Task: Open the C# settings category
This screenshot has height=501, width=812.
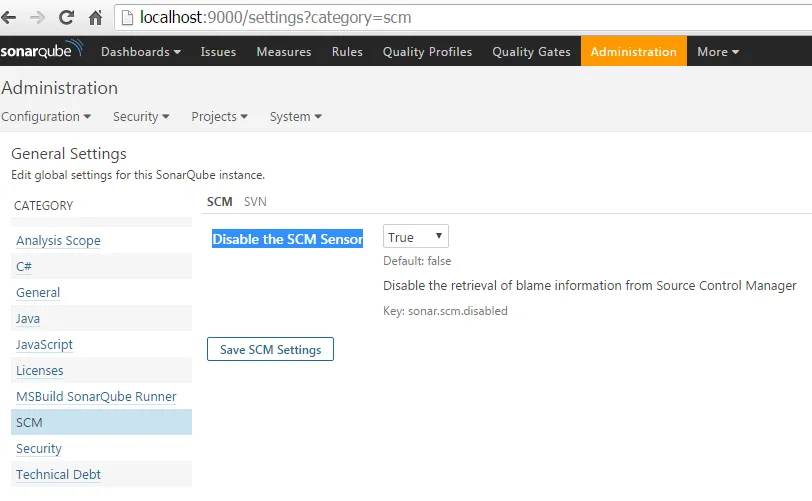Action: point(24,266)
